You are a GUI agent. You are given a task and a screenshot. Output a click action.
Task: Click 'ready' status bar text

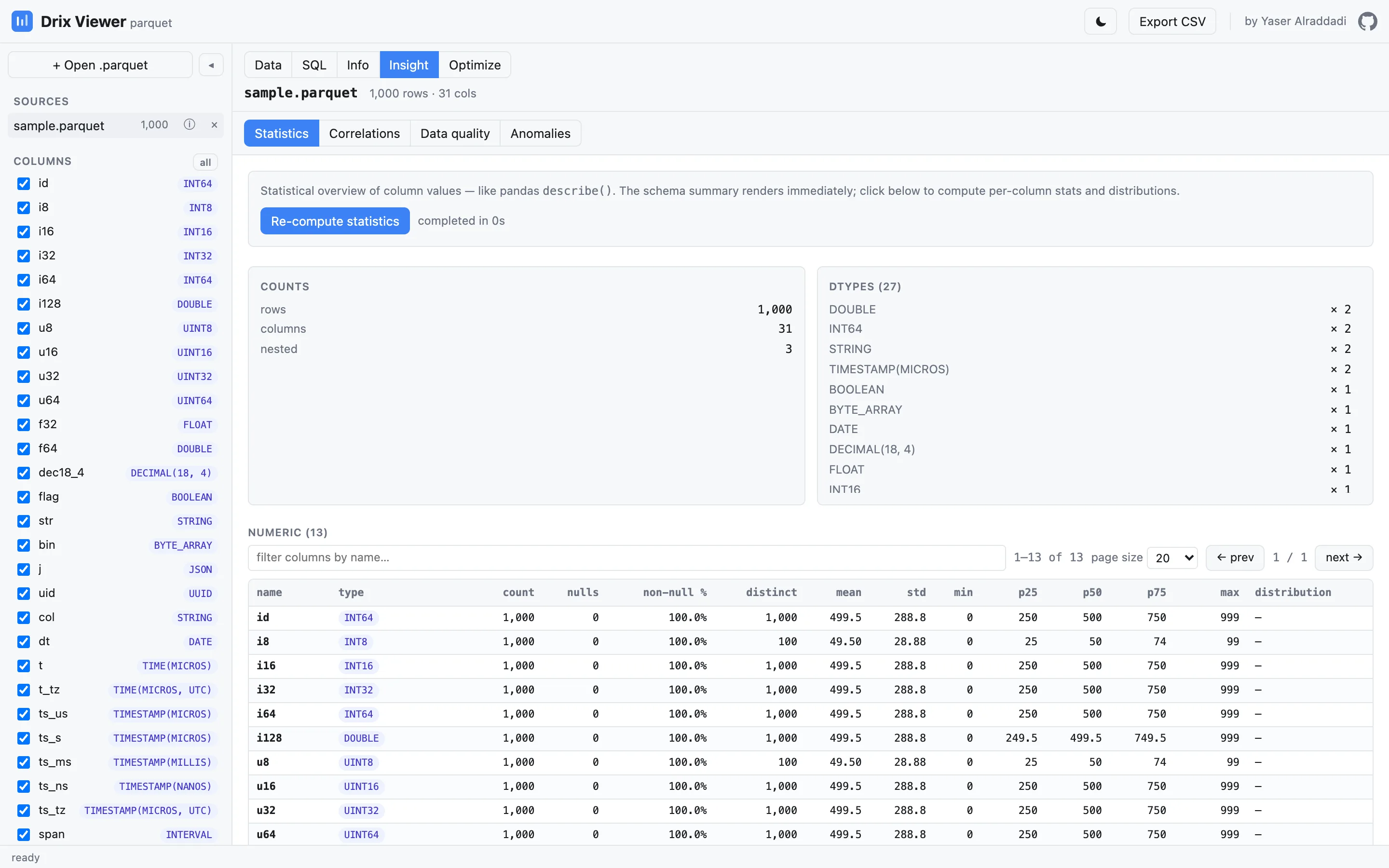click(25, 858)
